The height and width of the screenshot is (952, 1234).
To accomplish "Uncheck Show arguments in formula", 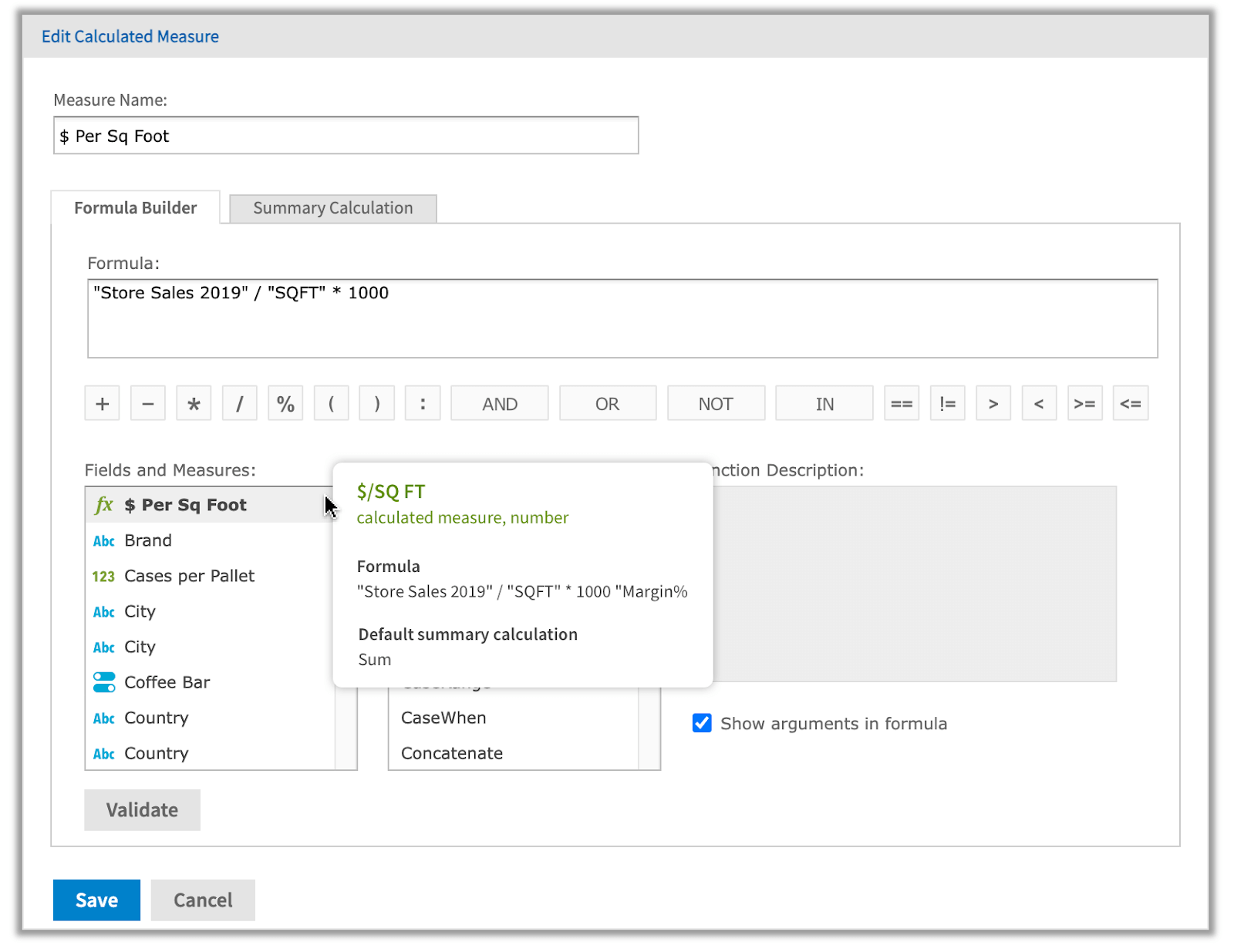I will point(702,723).
